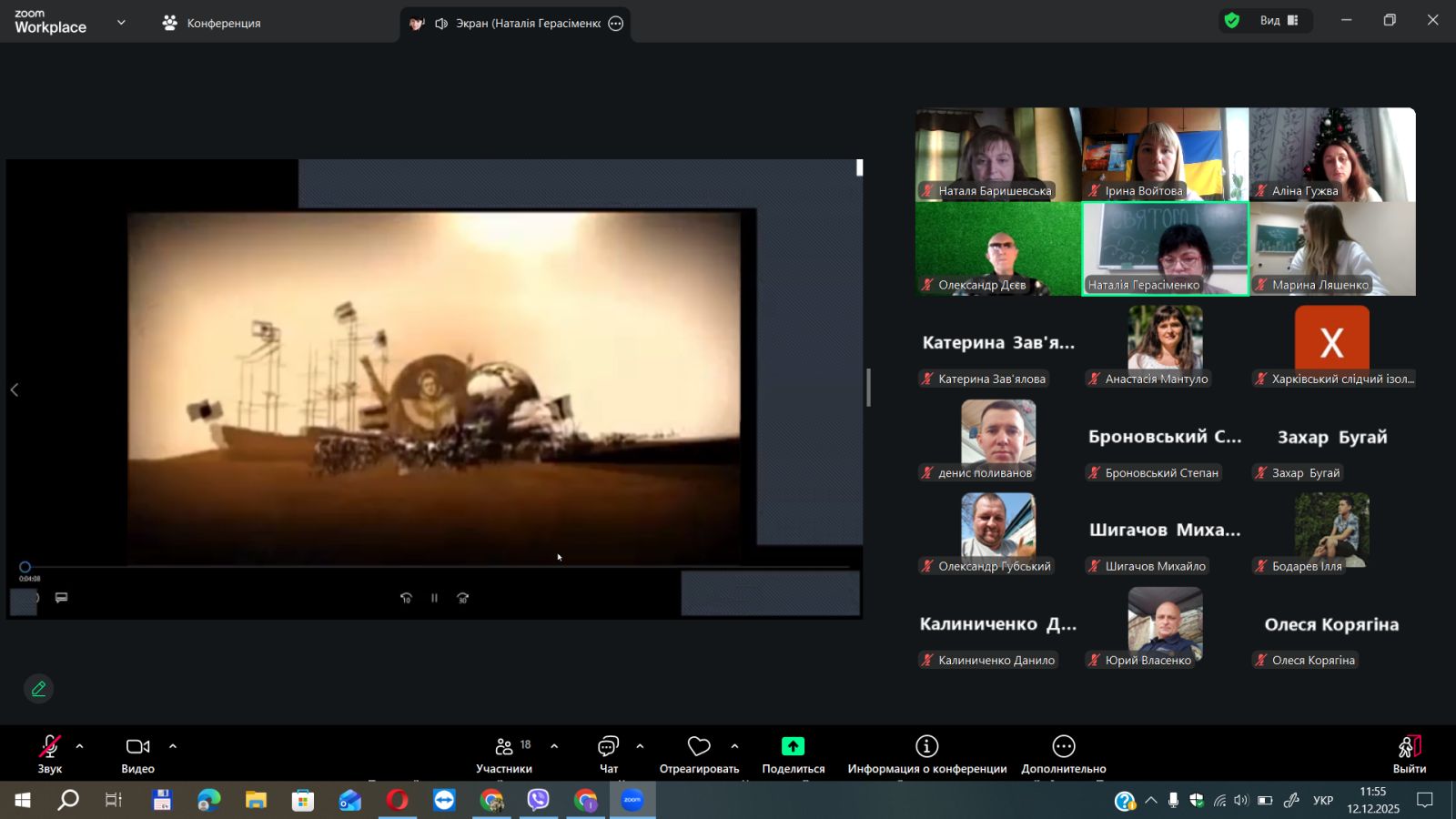Select Ірина Войтова video thumbnail
Image resolution: width=1456 pixels, height=819 pixels.
[x=1165, y=154]
